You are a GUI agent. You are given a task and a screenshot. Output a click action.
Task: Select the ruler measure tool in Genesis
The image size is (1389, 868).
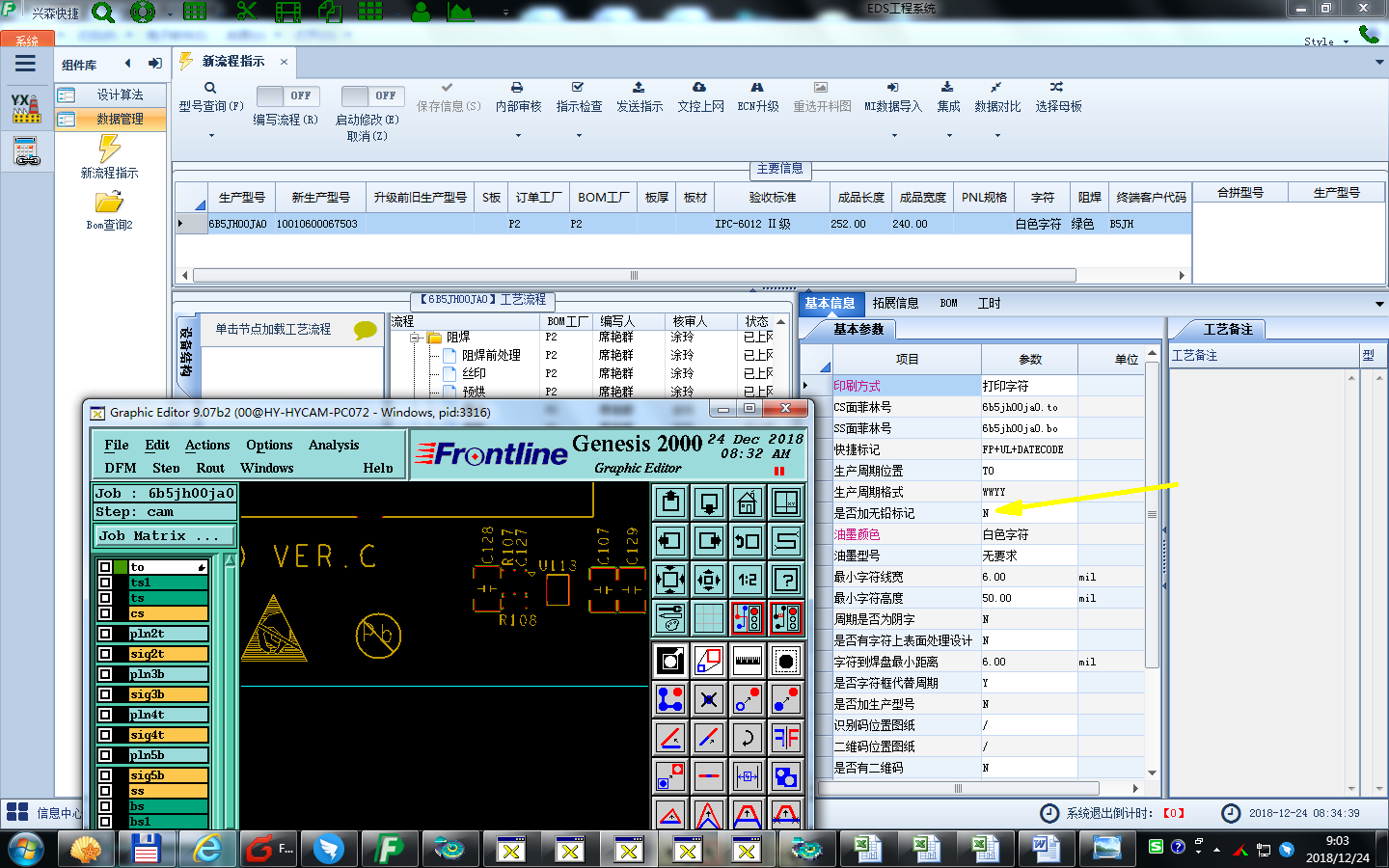click(x=748, y=661)
